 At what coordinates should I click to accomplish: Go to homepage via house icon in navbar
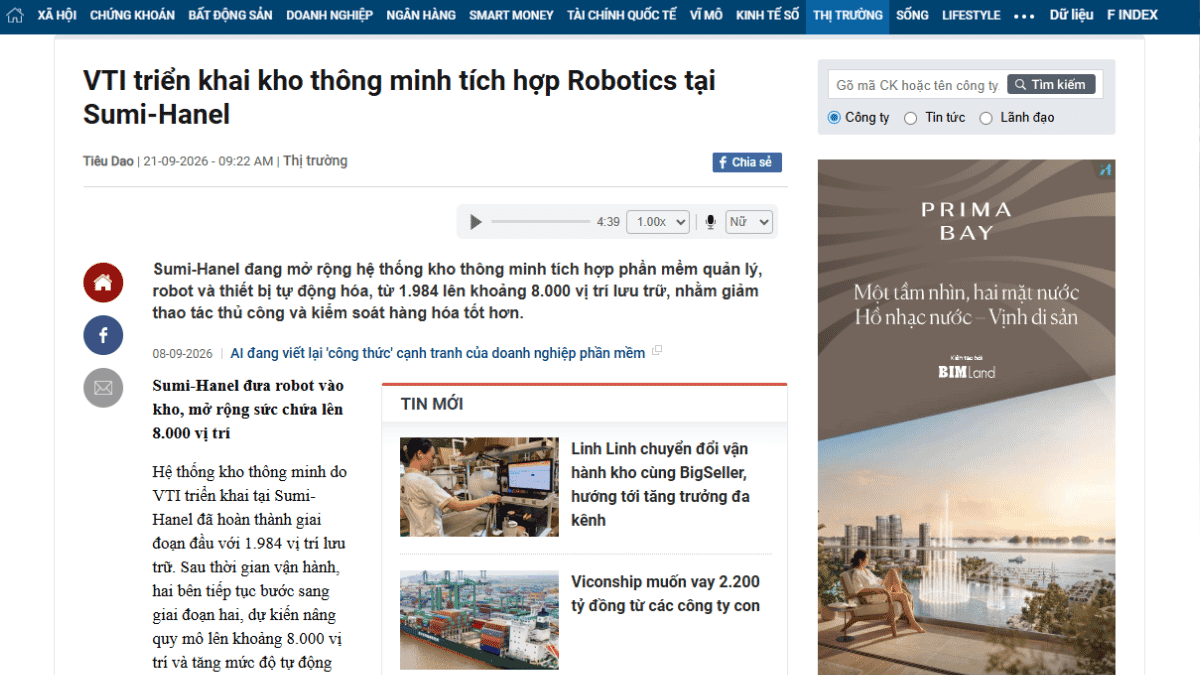[x=14, y=15]
